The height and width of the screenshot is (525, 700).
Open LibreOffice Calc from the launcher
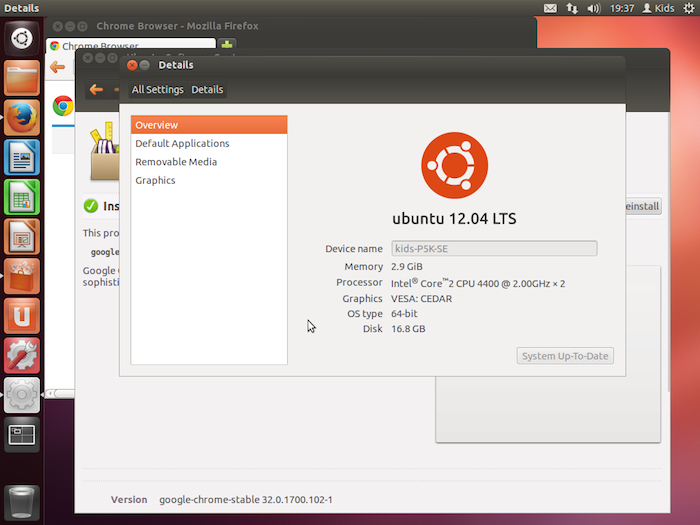click(21, 197)
